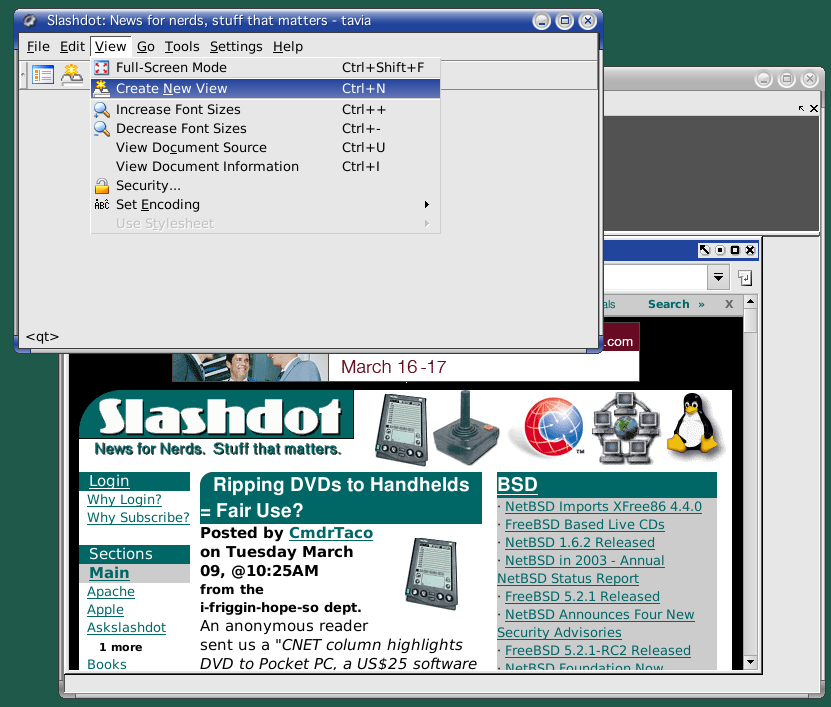This screenshot has width=831, height=707.
Task: Click the tavia window app icon in title bar
Action: pos(30,21)
